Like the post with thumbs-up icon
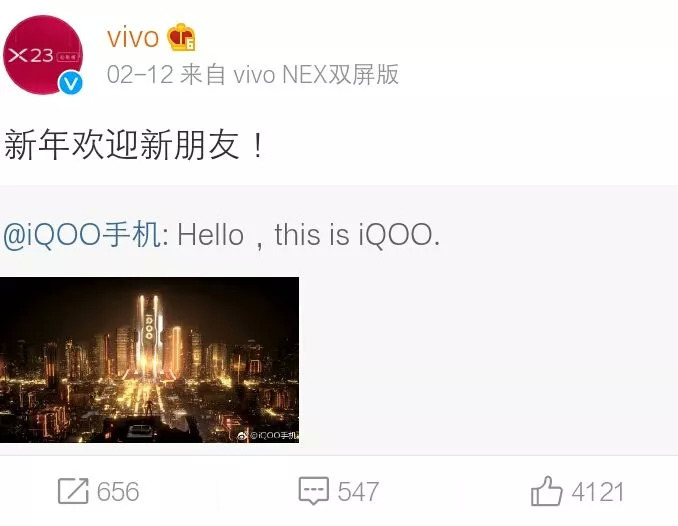 [x=547, y=491]
